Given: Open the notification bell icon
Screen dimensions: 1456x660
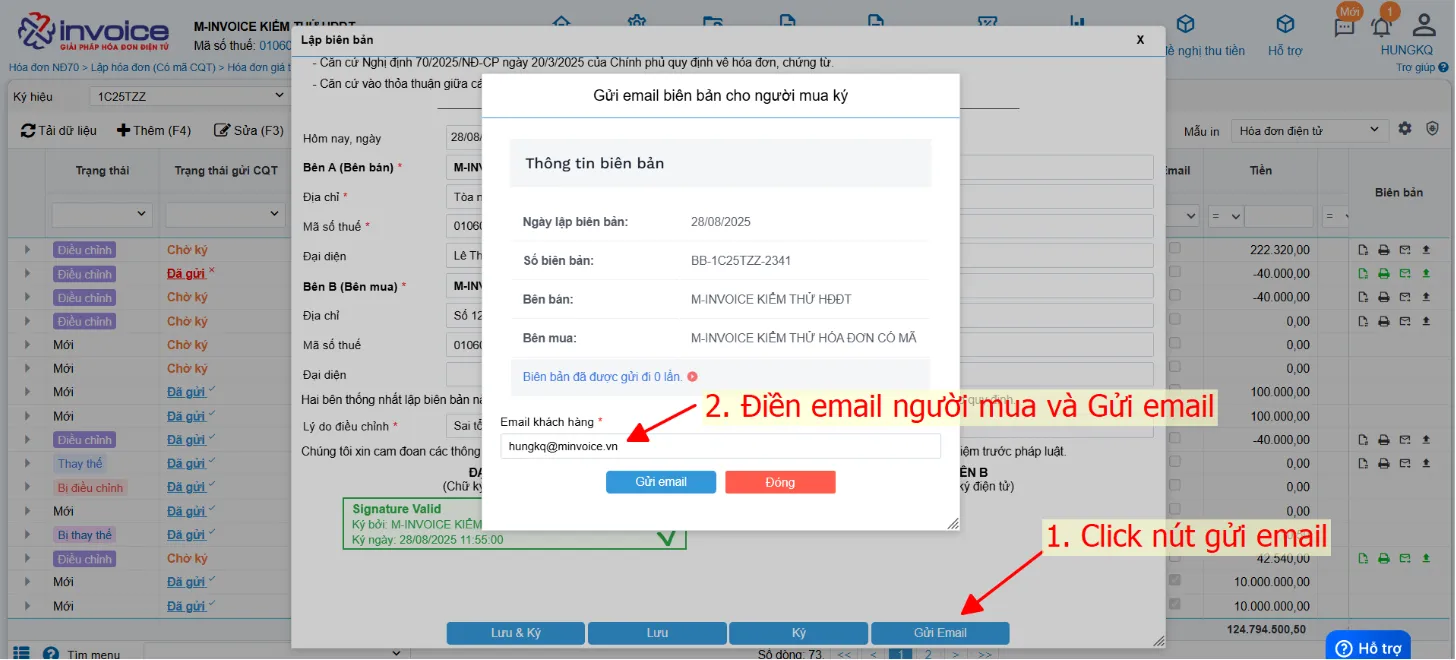Looking at the screenshot, I should (1382, 27).
